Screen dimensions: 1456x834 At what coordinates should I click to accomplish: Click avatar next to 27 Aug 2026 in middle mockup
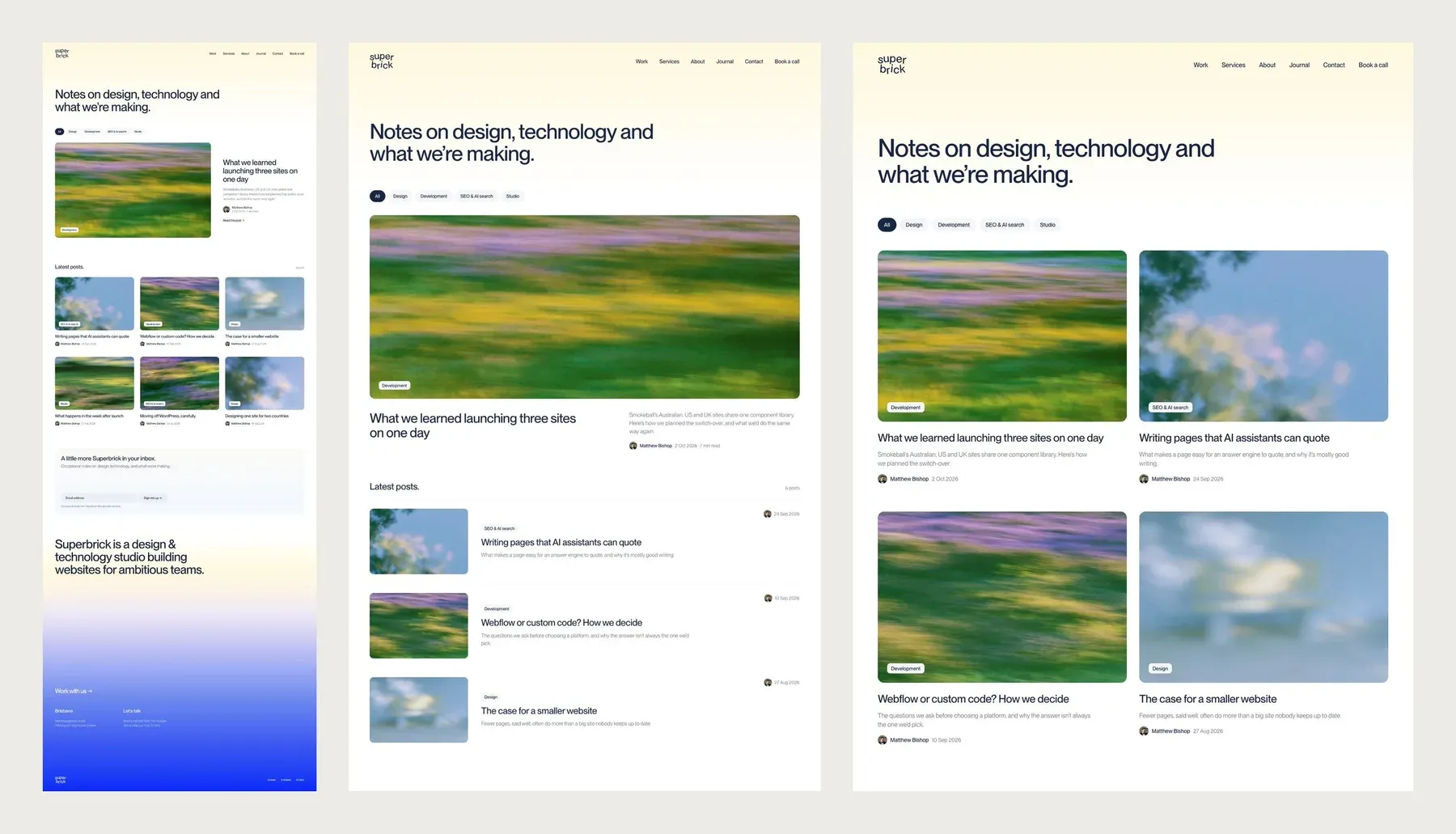pyautogui.click(x=768, y=683)
